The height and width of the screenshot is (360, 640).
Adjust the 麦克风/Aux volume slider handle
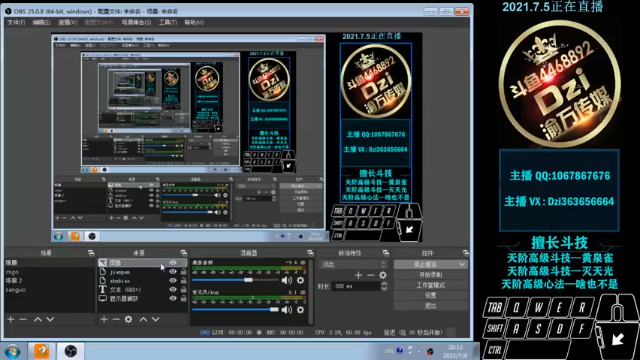[x=274, y=310]
